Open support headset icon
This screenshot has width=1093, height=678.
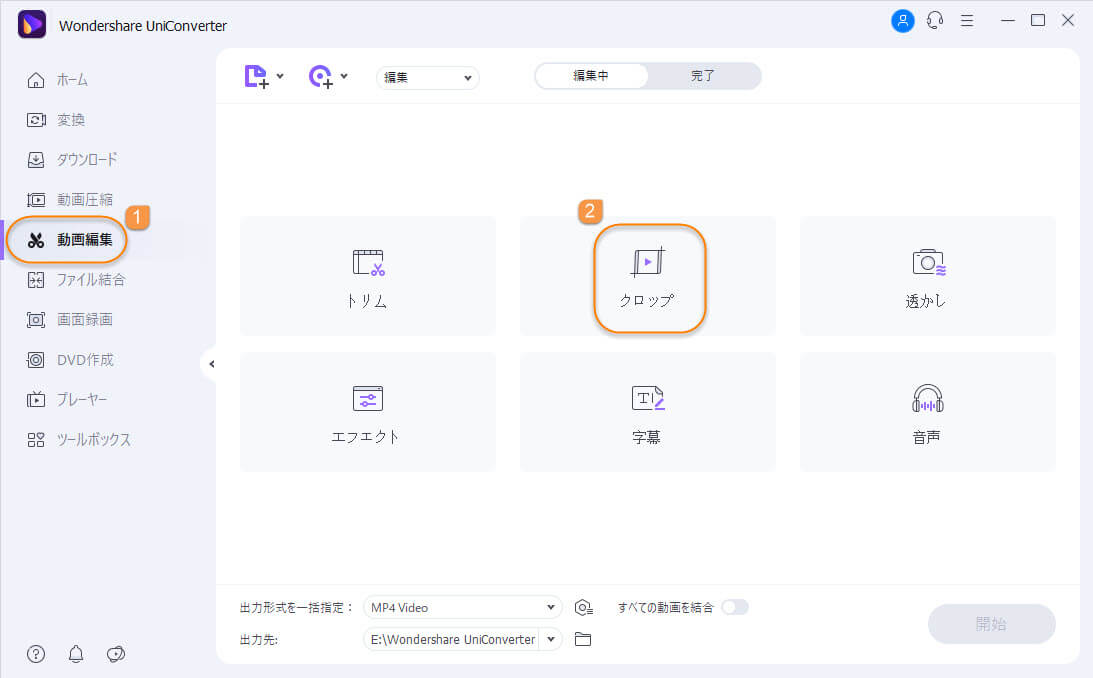point(935,21)
